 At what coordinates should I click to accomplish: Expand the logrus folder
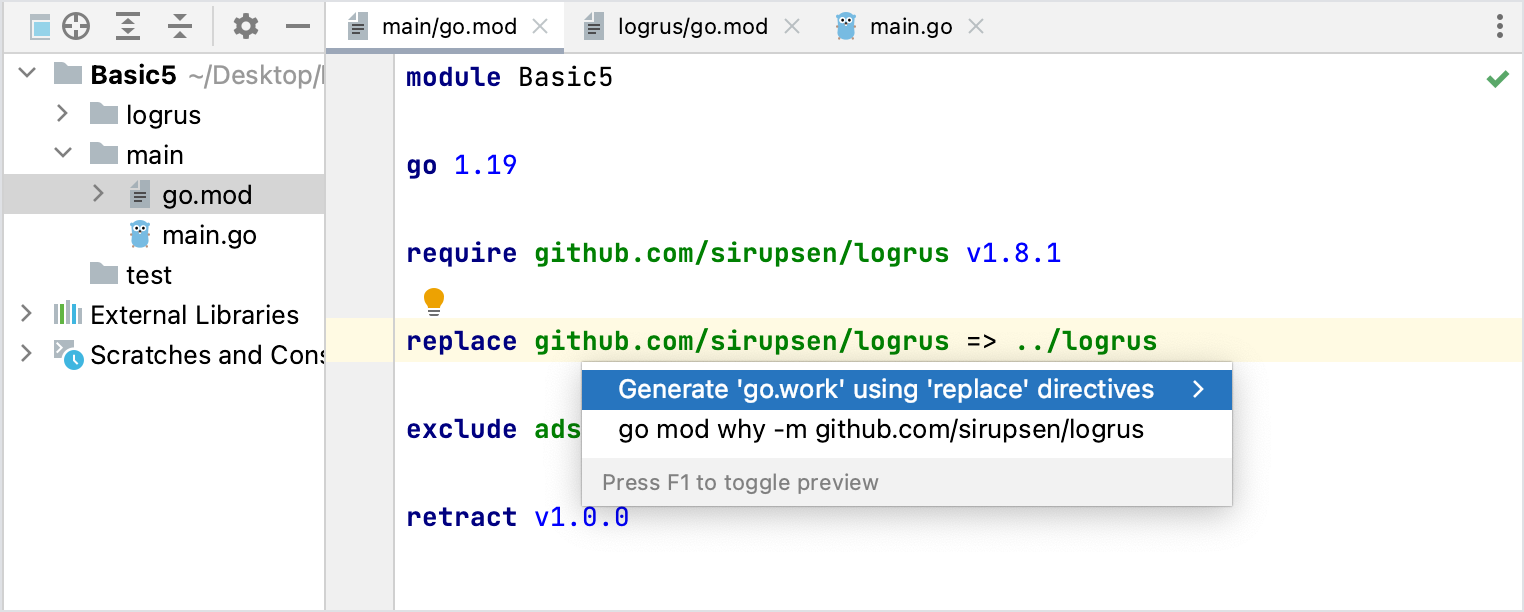[x=62, y=114]
